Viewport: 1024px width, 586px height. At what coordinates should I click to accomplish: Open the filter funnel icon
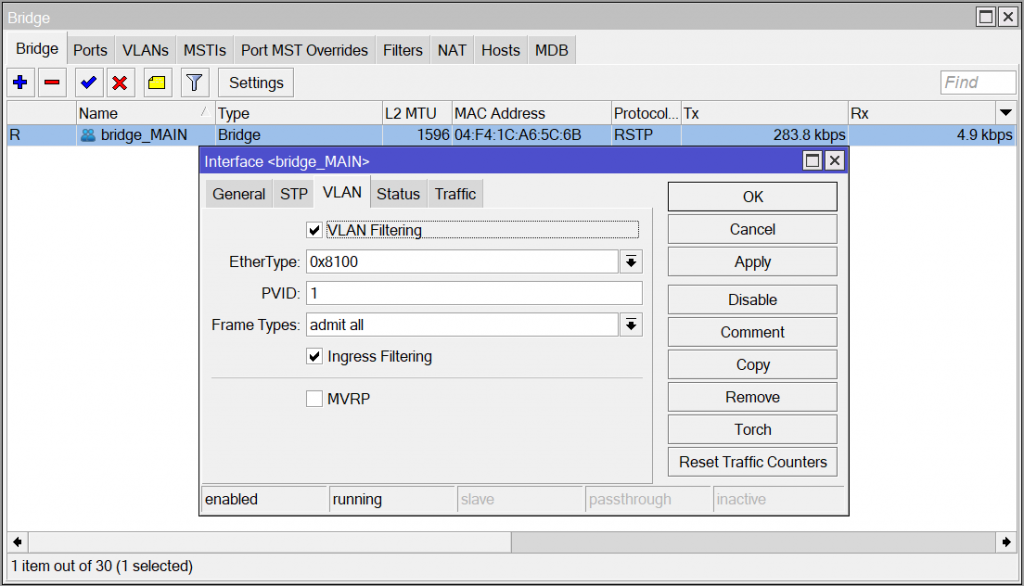[x=194, y=82]
